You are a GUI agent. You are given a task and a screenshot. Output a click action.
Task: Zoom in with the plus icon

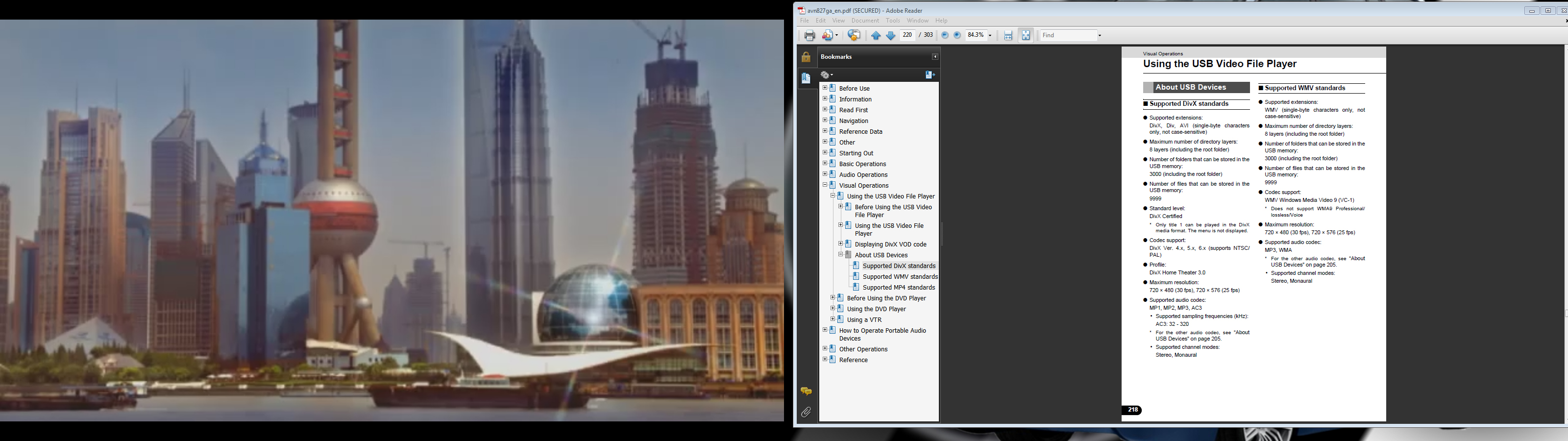click(957, 35)
